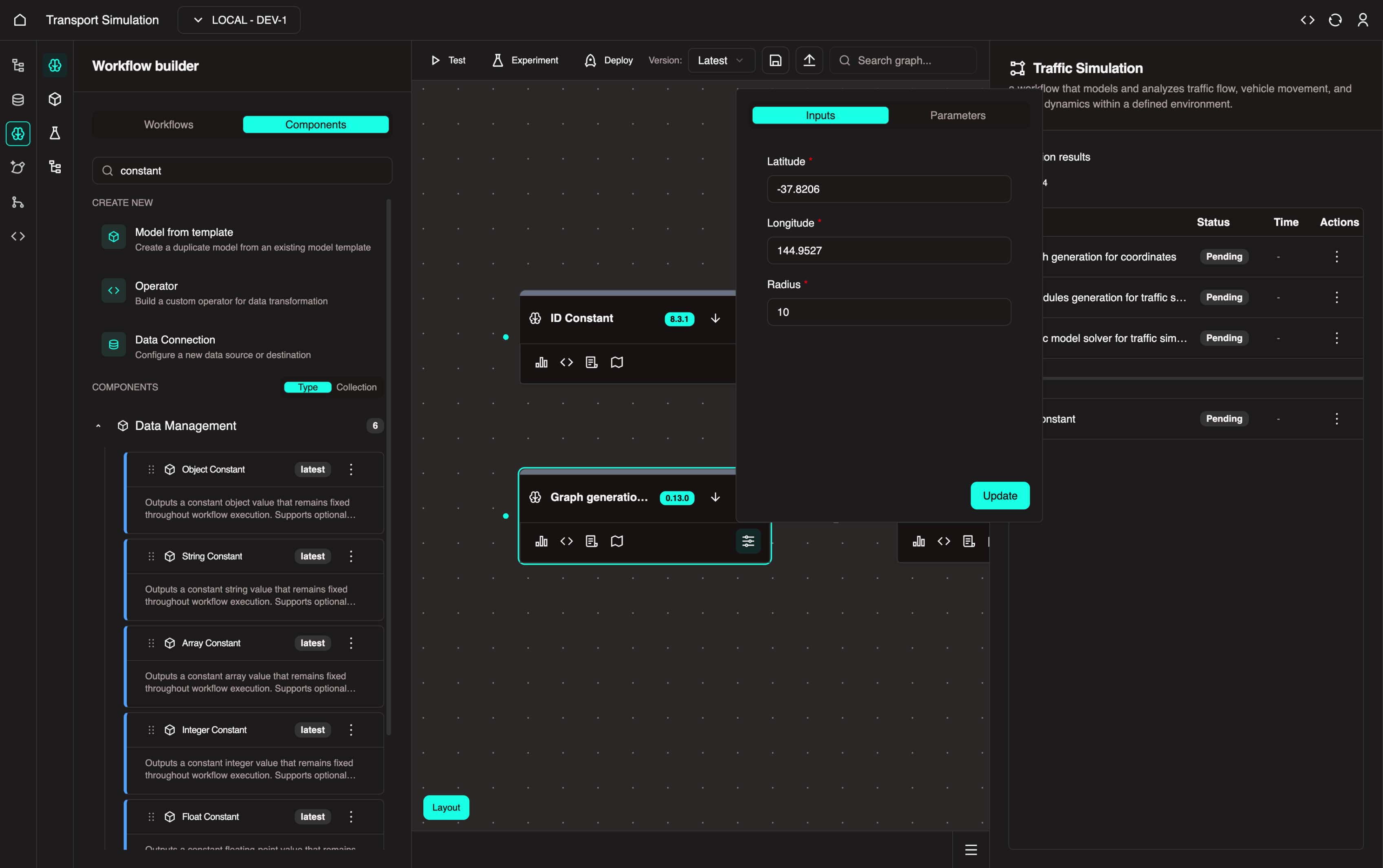
Task: Click the drag handle of Array Constant
Action: (151, 643)
